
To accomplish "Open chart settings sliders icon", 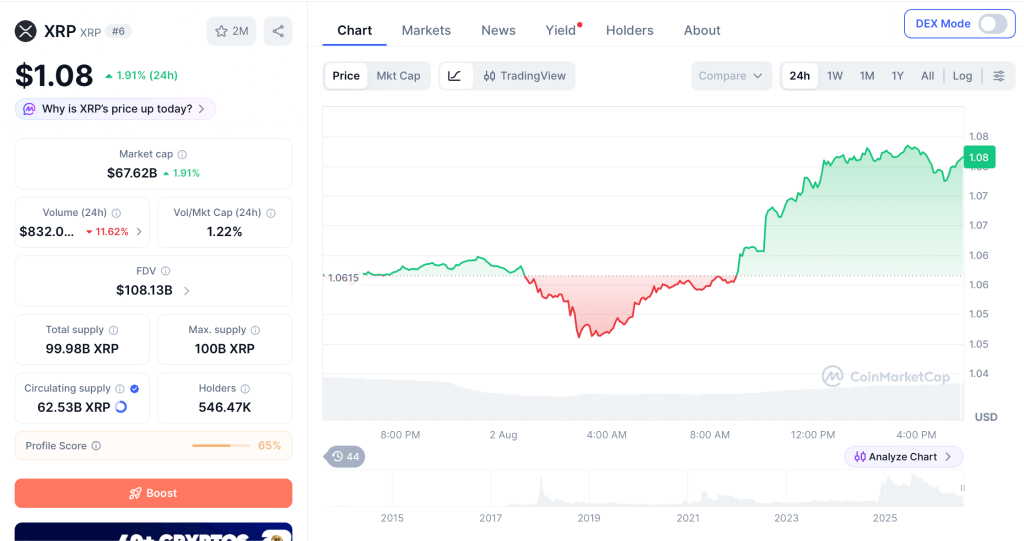I will tap(999, 76).
